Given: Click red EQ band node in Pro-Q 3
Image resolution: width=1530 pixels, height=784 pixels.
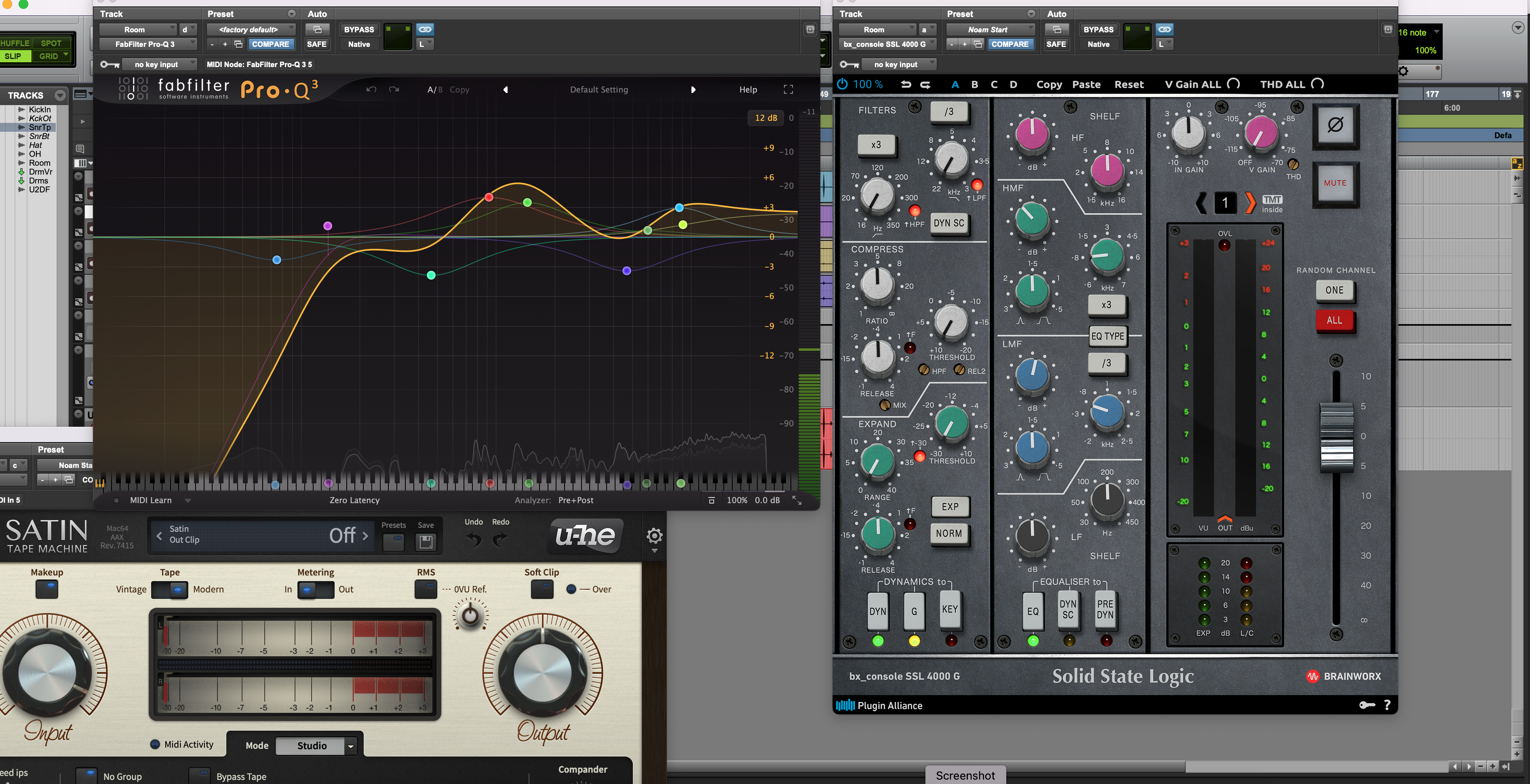Looking at the screenshot, I should pos(488,197).
